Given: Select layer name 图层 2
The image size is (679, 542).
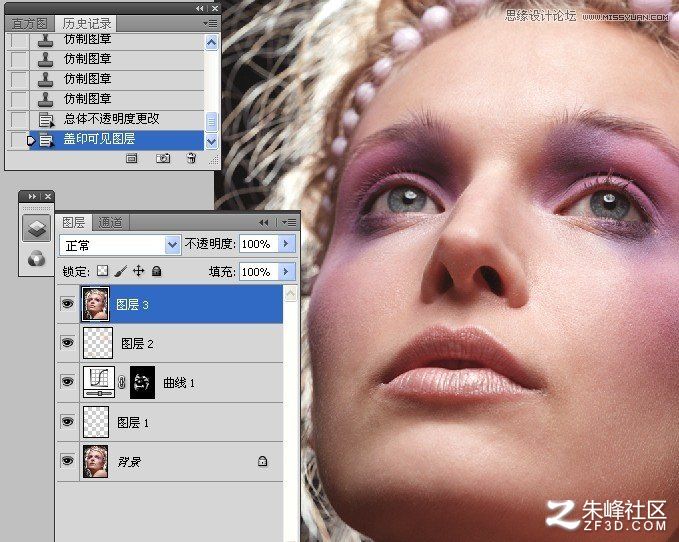Looking at the screenshot, I should pos(137,344).
